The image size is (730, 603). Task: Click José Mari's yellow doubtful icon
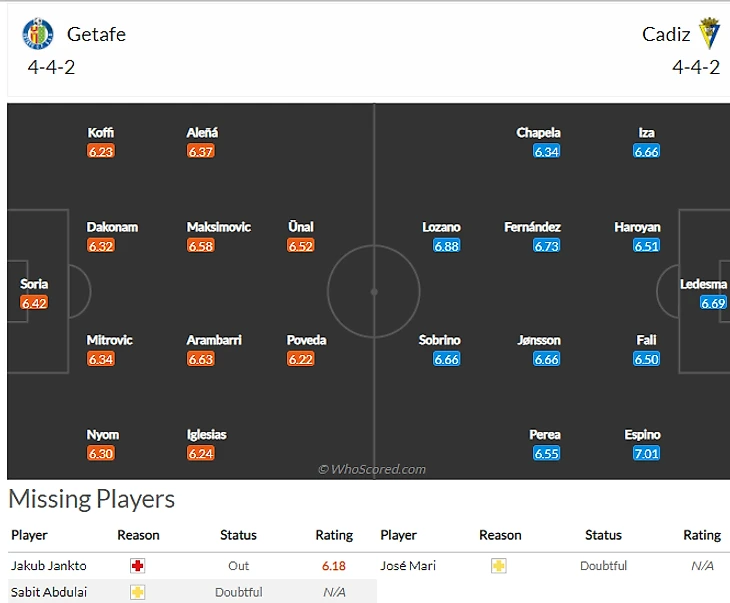498,566
